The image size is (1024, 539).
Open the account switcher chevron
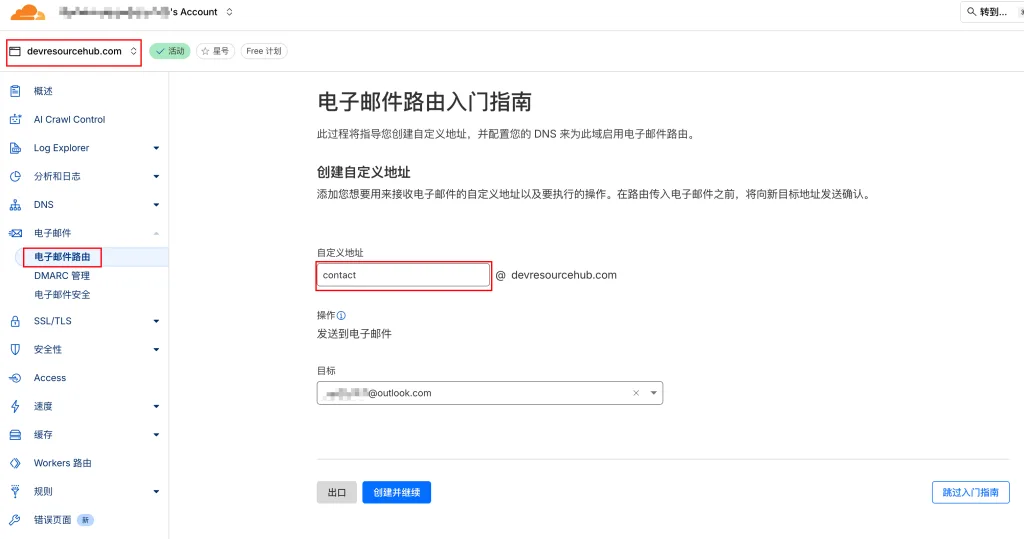[x=229, y=12]
